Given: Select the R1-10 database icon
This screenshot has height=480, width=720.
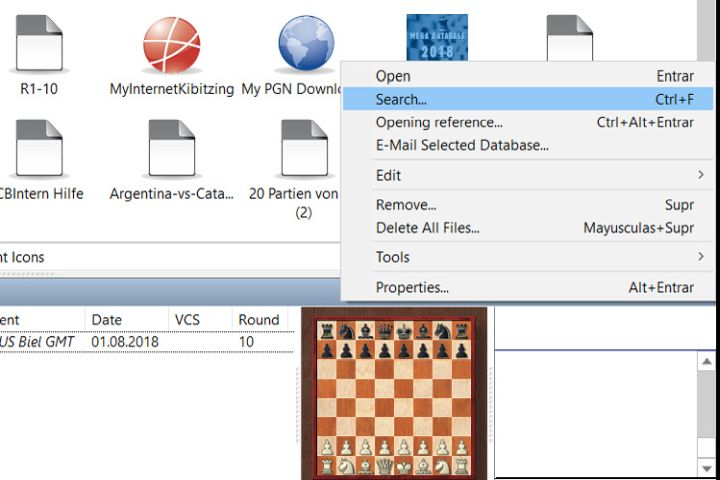Looking at the screenshot, I should [39, 41].
